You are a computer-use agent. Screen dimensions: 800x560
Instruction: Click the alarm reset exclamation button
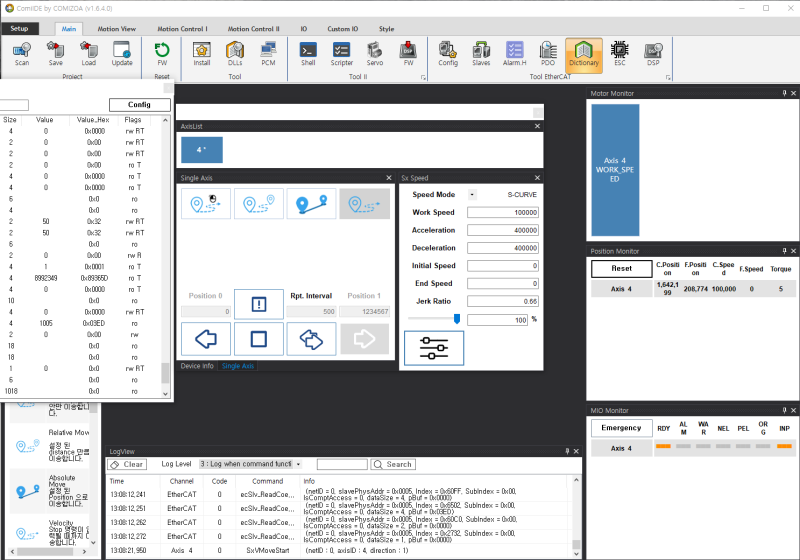point(259,304)
